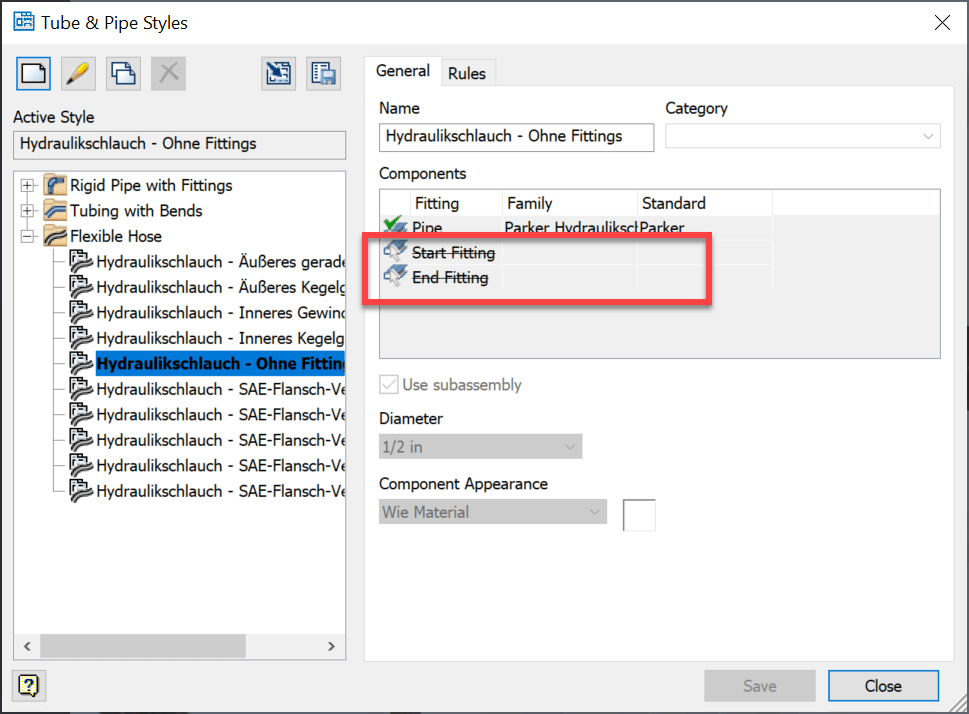Click the component appearance color swatch
Screen dimensions: 969x714
pyautogui.click(x=639, y=515)
